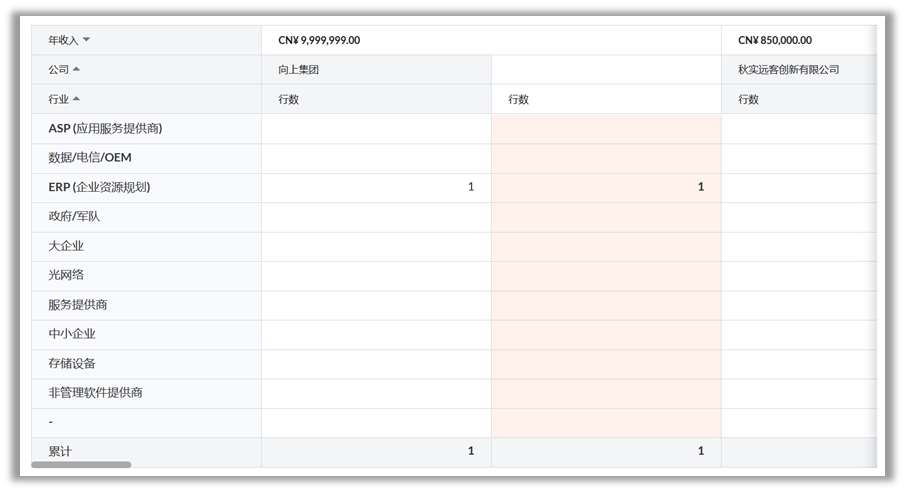
Task: Click the sort arrow next to 年收入
Action: tap(86, 40)
